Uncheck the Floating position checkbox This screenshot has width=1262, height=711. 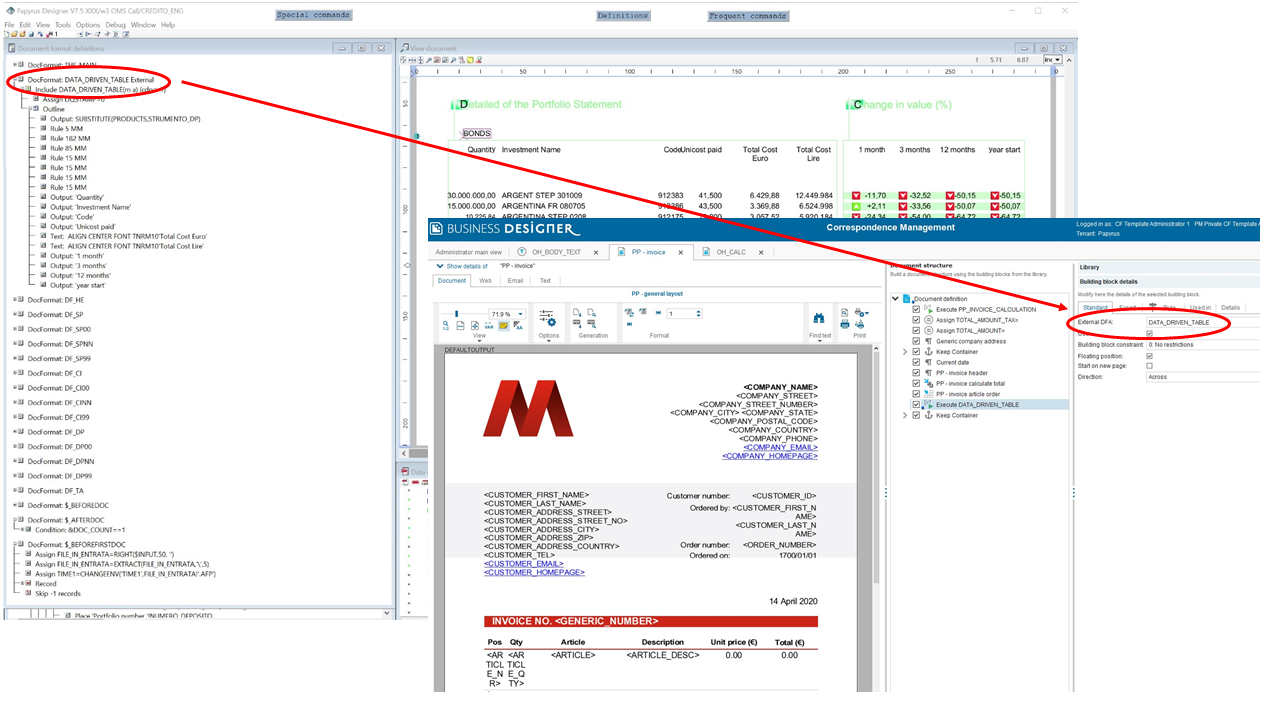[x=1149, y=356]
